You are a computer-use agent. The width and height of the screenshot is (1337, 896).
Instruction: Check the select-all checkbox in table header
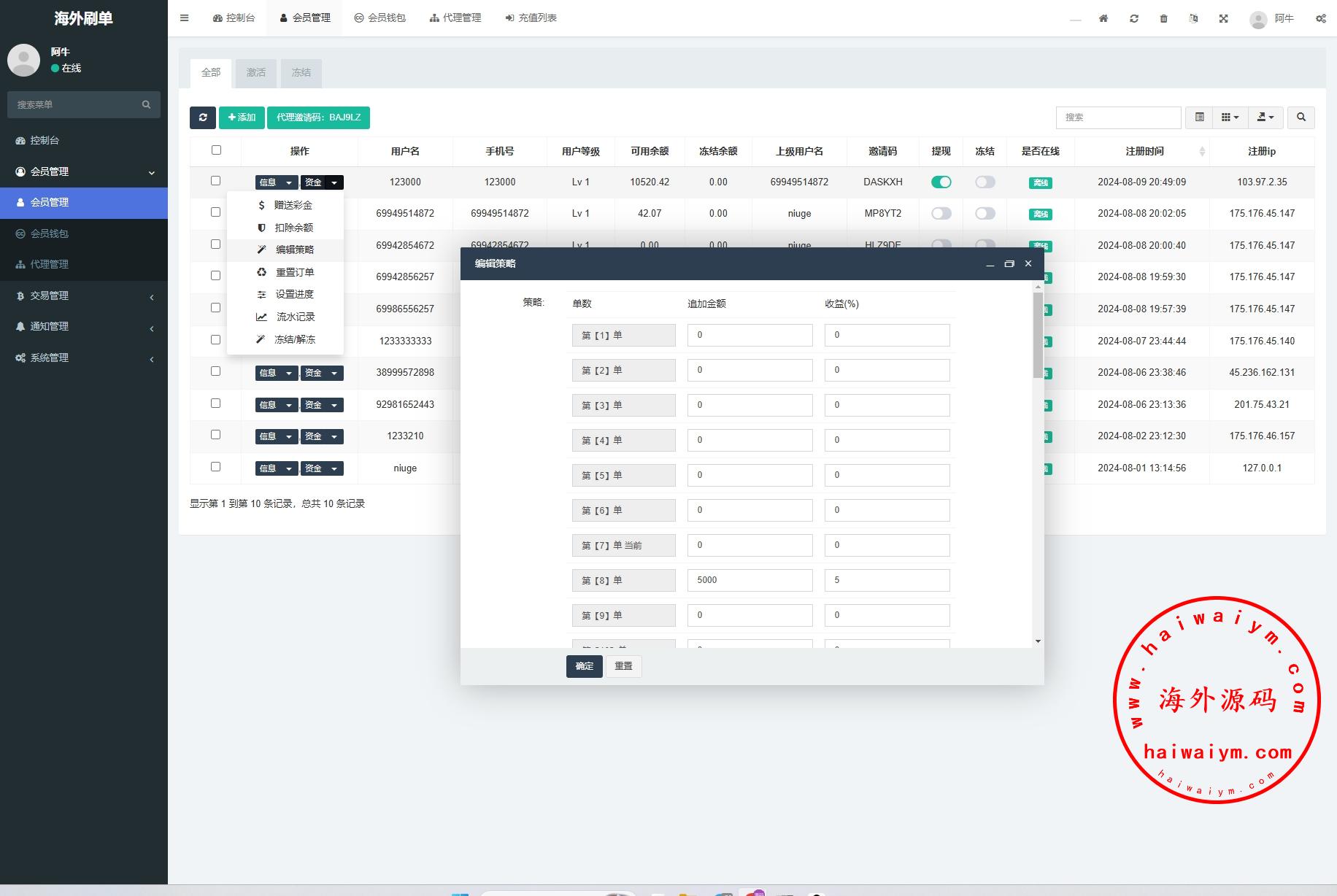216,150
